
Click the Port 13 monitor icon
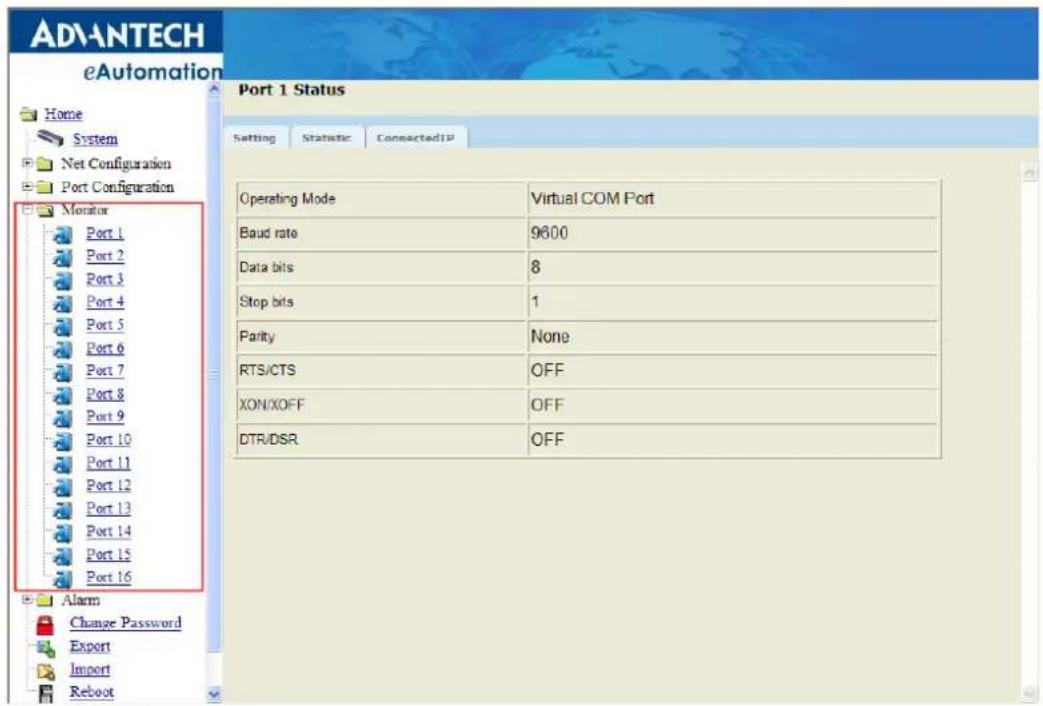(x=63, y=510)
